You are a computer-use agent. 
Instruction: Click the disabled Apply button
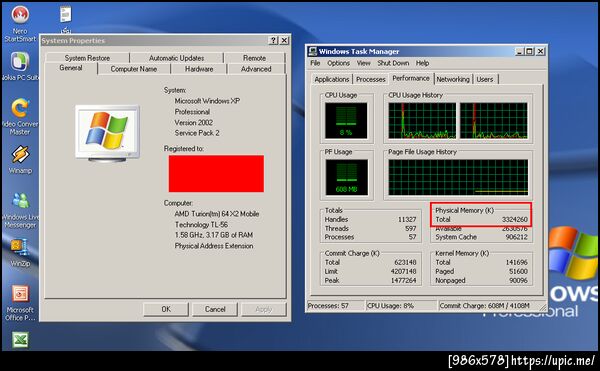[x=264, y=309]
